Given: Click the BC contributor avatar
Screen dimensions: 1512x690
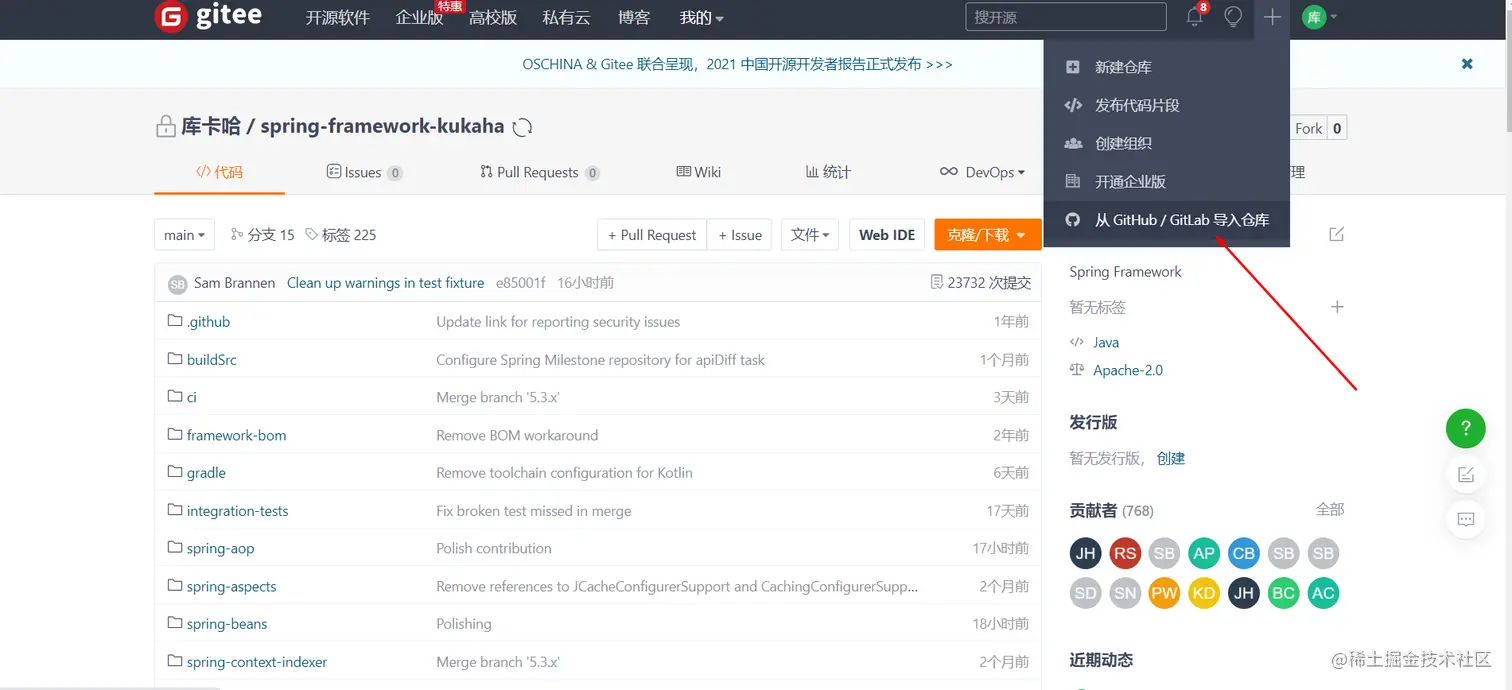Looking at the screenshot, I should pos(1284,593).
